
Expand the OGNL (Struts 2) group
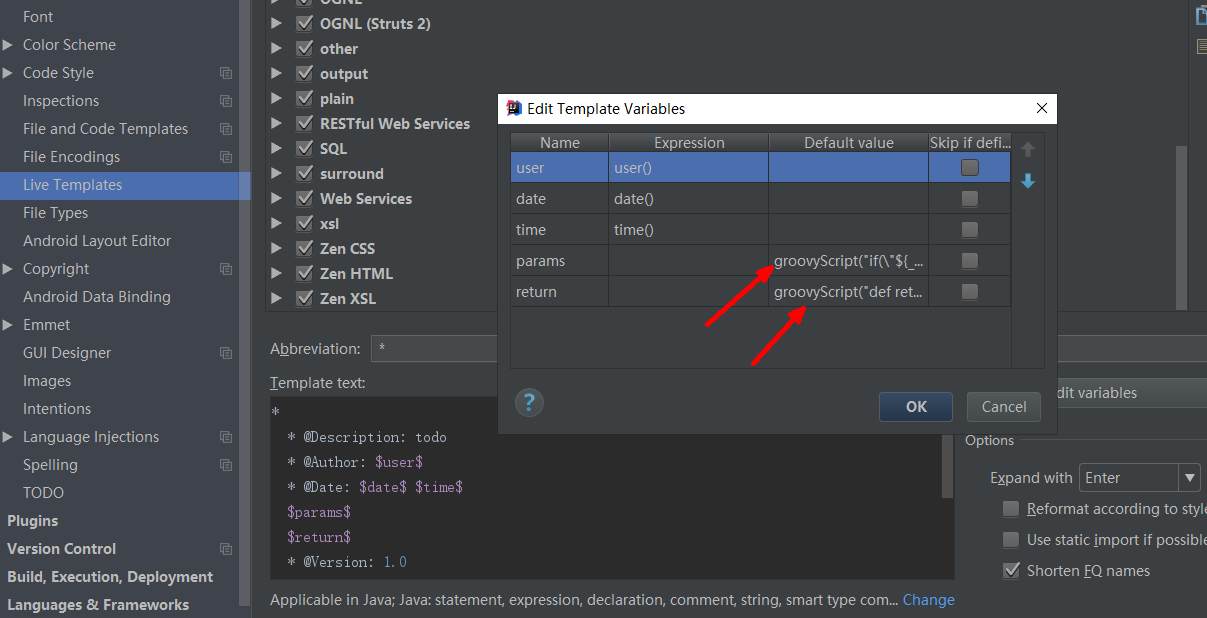click(x=277, y=23)
